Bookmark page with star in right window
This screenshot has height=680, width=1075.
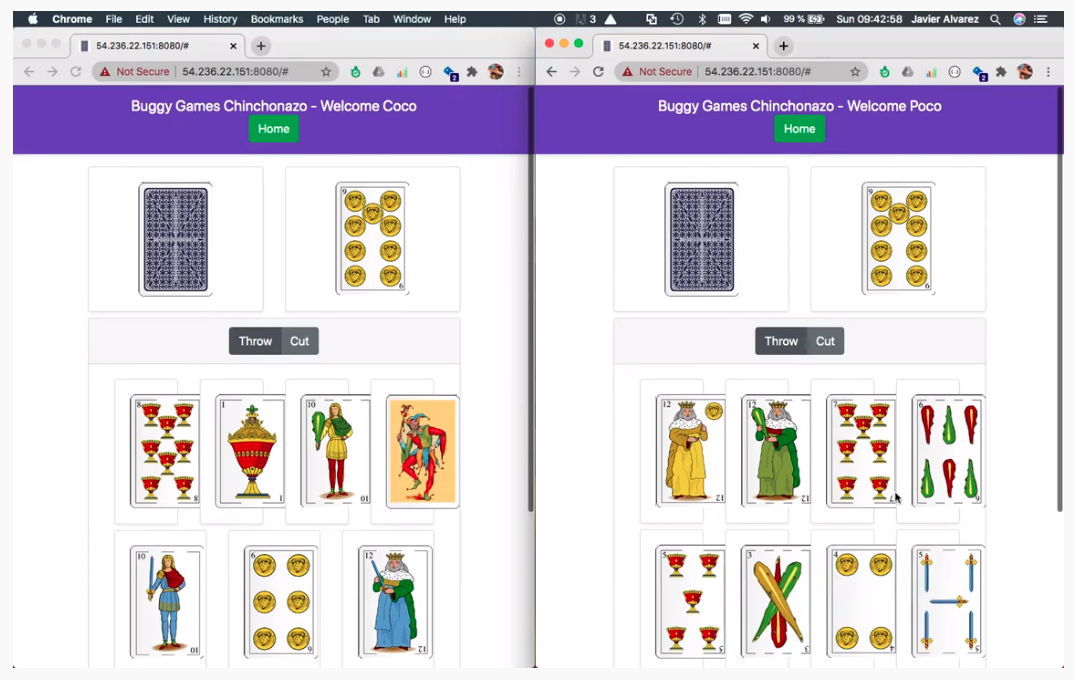click(855, 71)
